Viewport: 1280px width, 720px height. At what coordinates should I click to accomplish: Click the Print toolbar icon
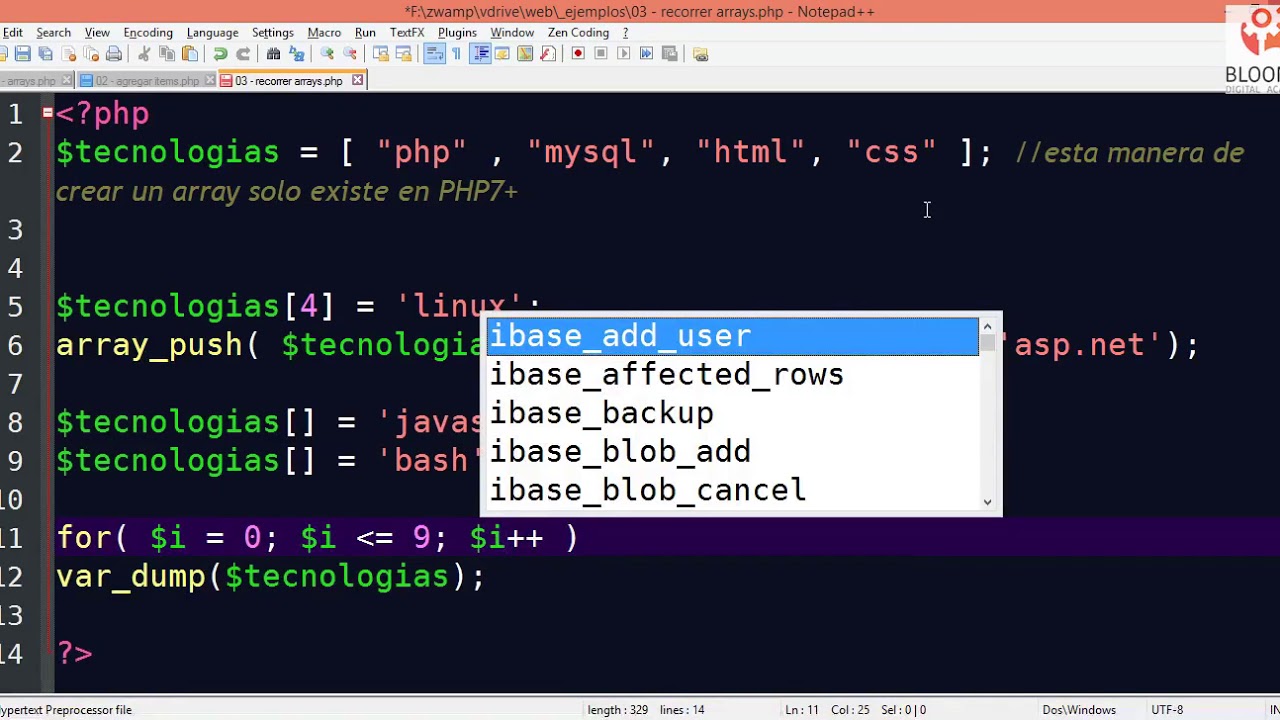click(114, 54)
